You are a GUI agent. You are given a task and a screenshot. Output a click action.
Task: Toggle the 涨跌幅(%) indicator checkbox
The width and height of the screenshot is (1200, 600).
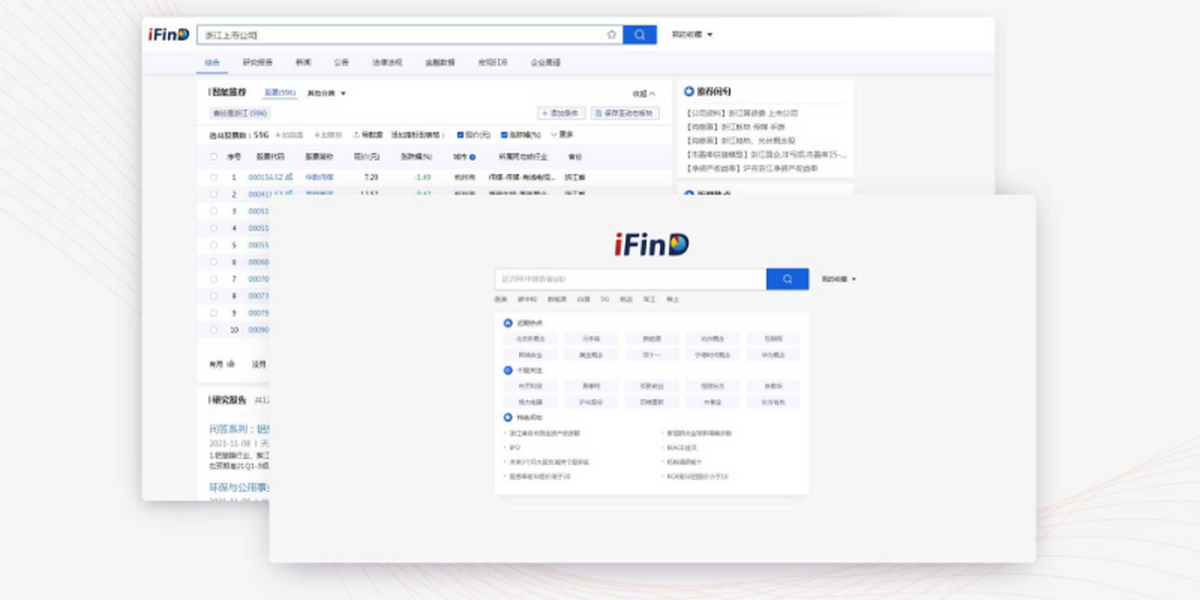504,134
